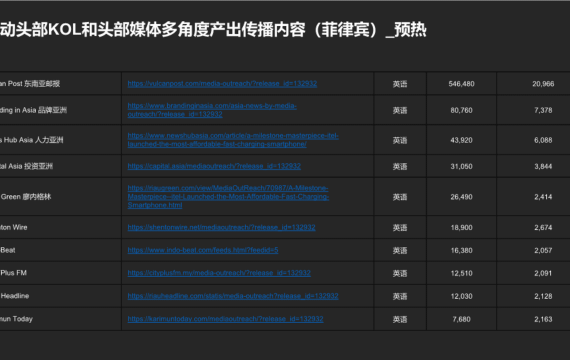Select the cell showing 43,920

461,140
